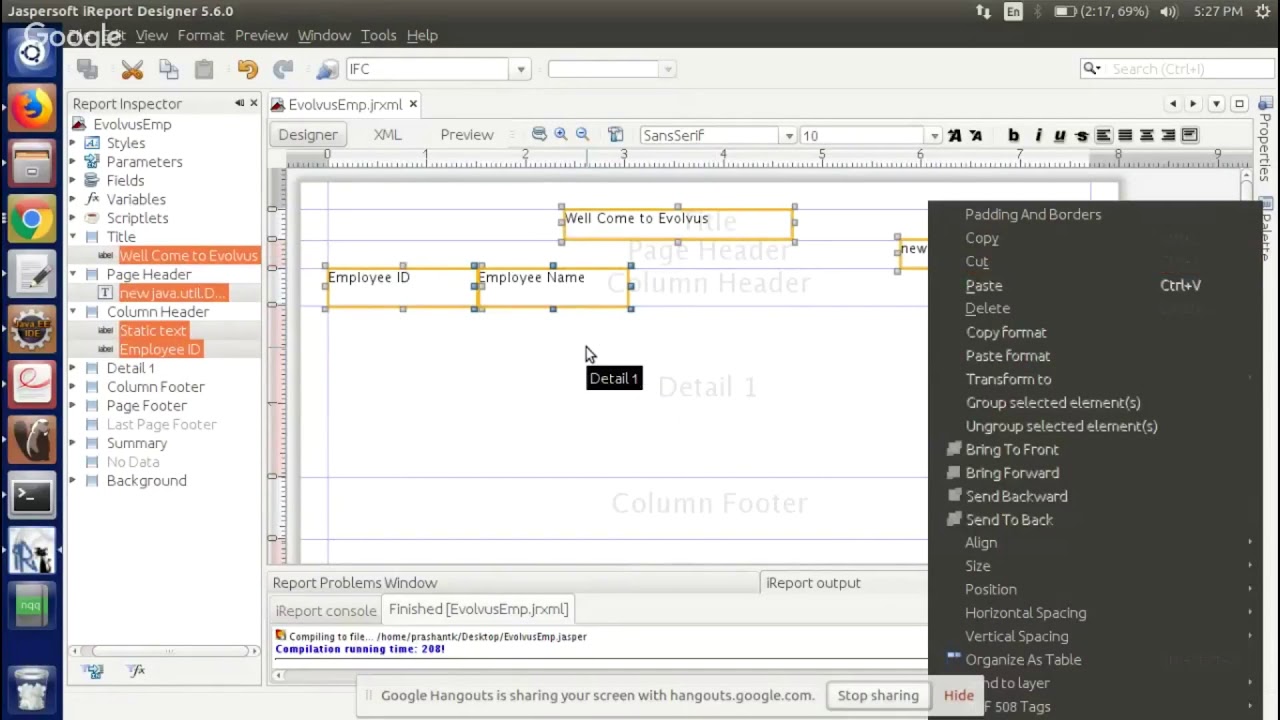Click the compile report hammer icon

point(616,135)
